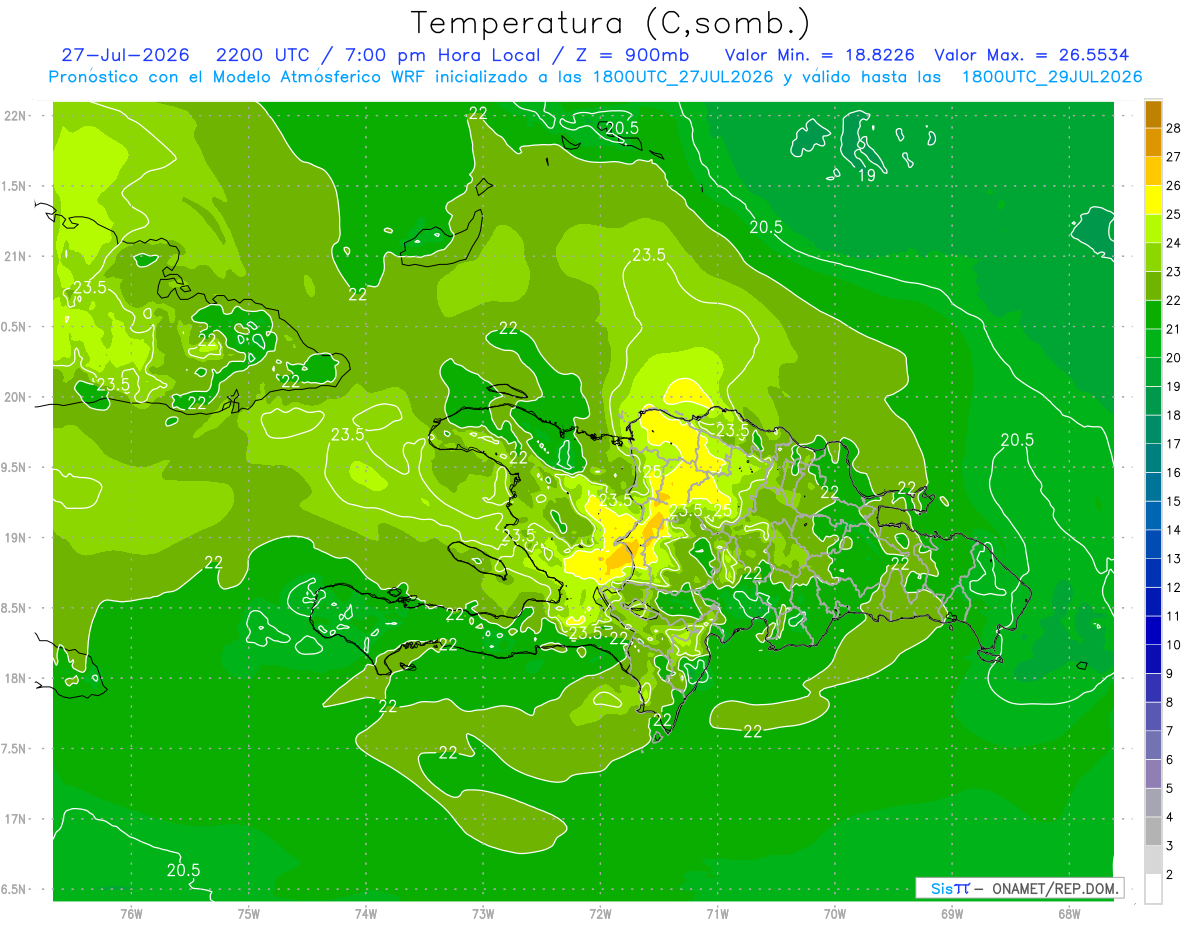
Task: Pick the dark orange band at the legend top
Action: coord(1153,115)
